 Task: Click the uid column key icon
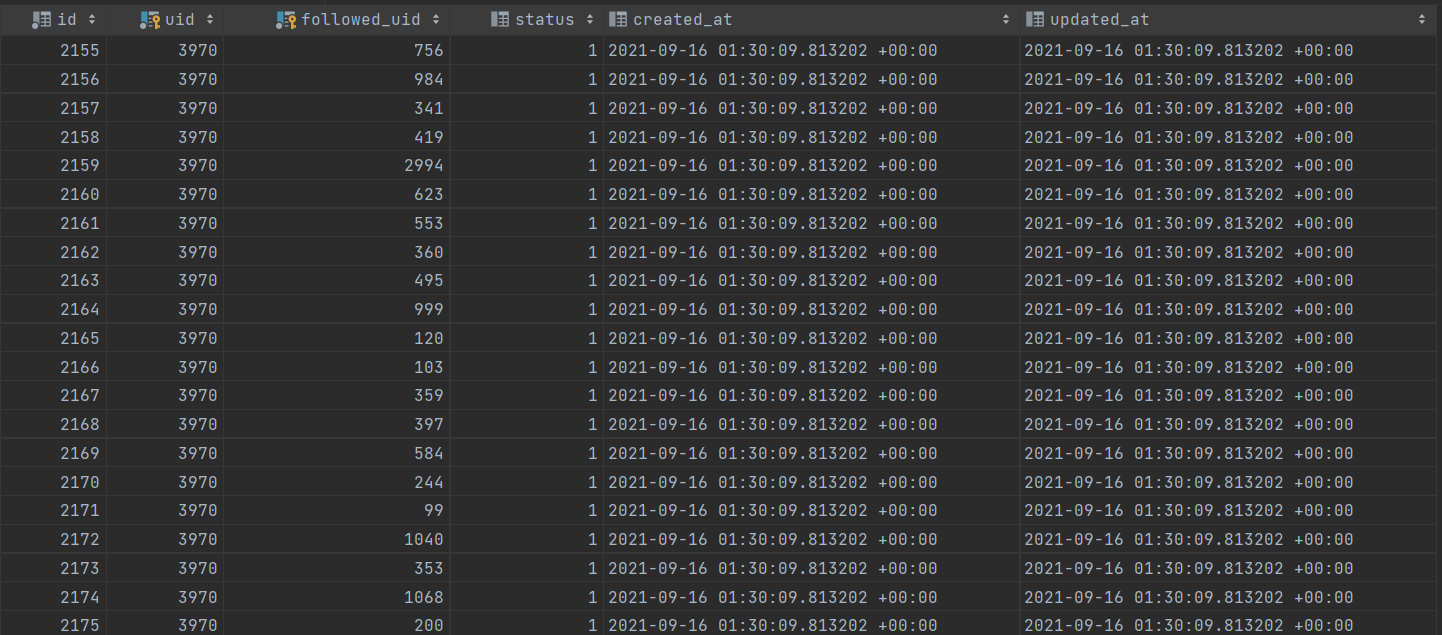pos(150,19)
